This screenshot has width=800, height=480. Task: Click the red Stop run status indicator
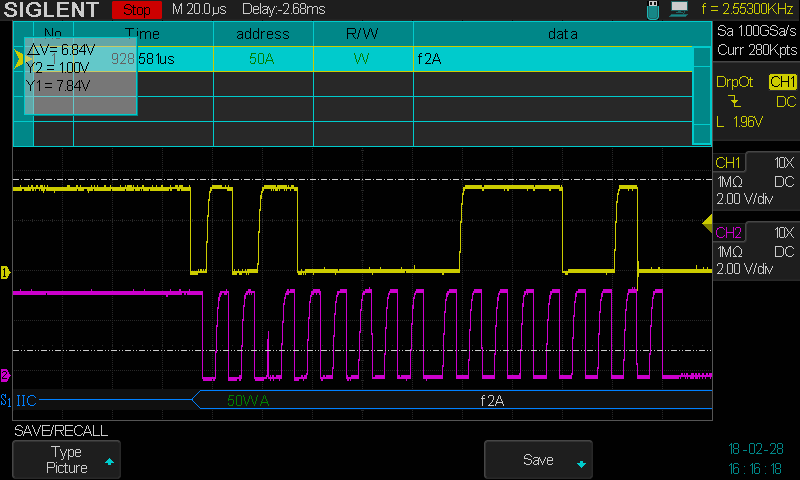coord(137,10)
